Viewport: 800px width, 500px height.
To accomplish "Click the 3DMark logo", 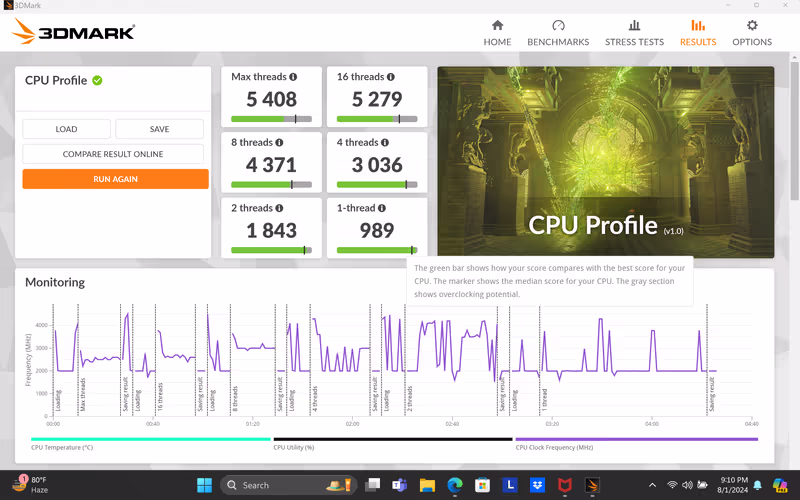I will [74, 33].
